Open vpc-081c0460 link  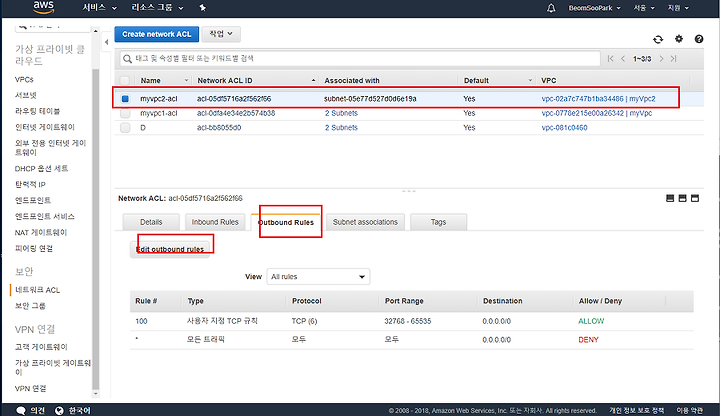coord(564,128)
